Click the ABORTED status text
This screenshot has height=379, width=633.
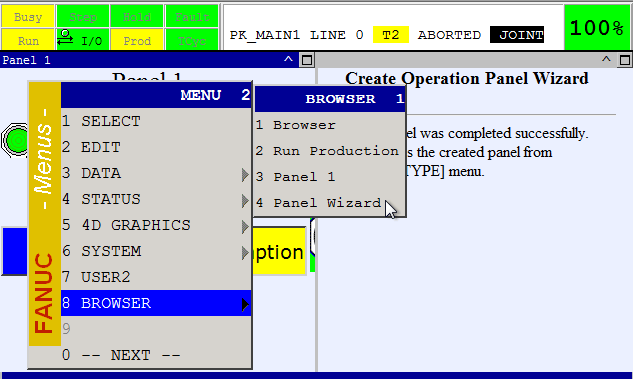(449, 35)
